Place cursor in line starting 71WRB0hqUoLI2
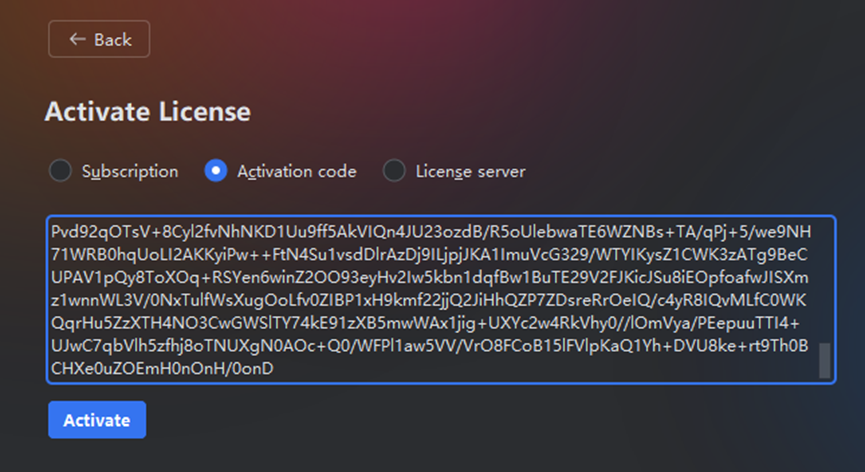 coord(429,254)
